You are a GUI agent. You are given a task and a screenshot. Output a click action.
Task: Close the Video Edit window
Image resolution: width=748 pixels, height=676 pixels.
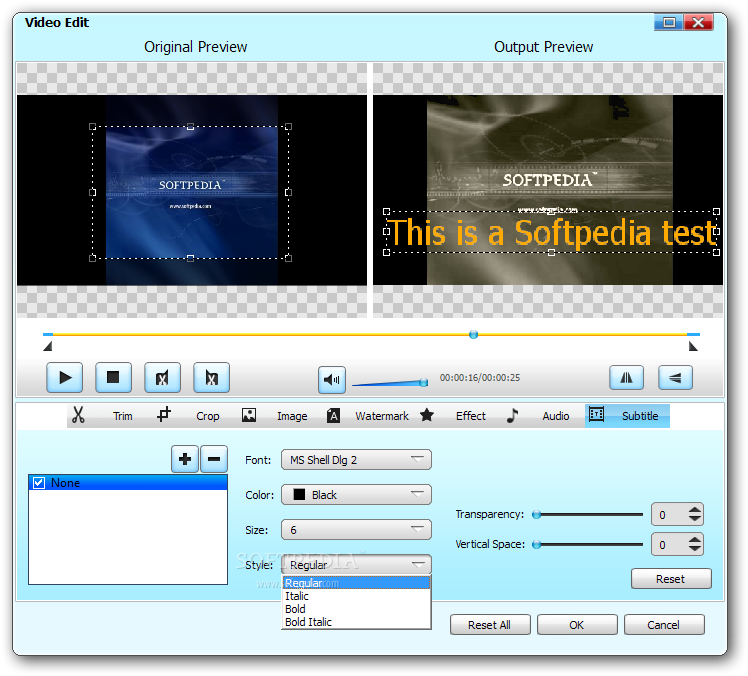click(698, 22)
